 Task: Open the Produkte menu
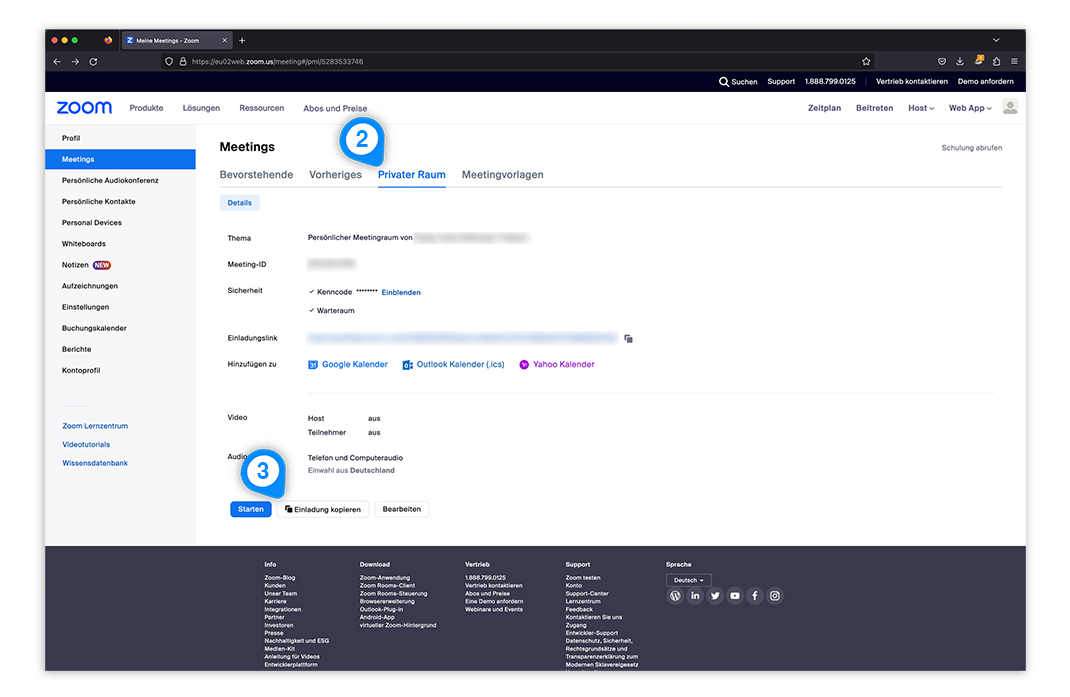[146, 108]
